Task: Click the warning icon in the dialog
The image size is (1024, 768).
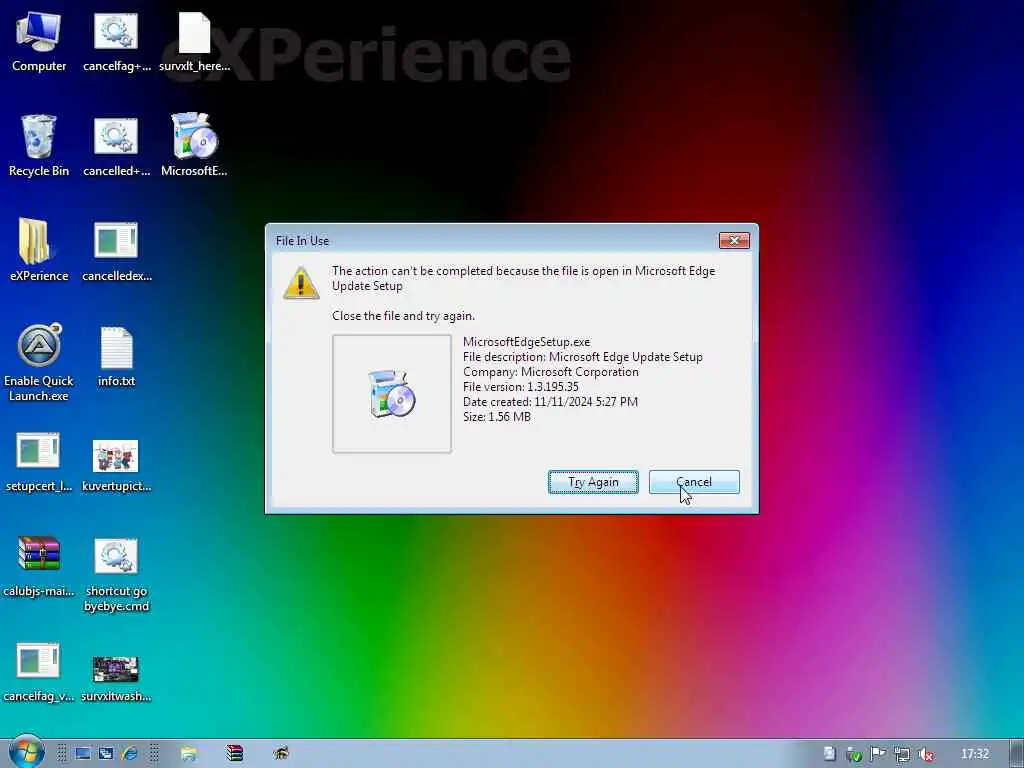Action: point(301,283)
